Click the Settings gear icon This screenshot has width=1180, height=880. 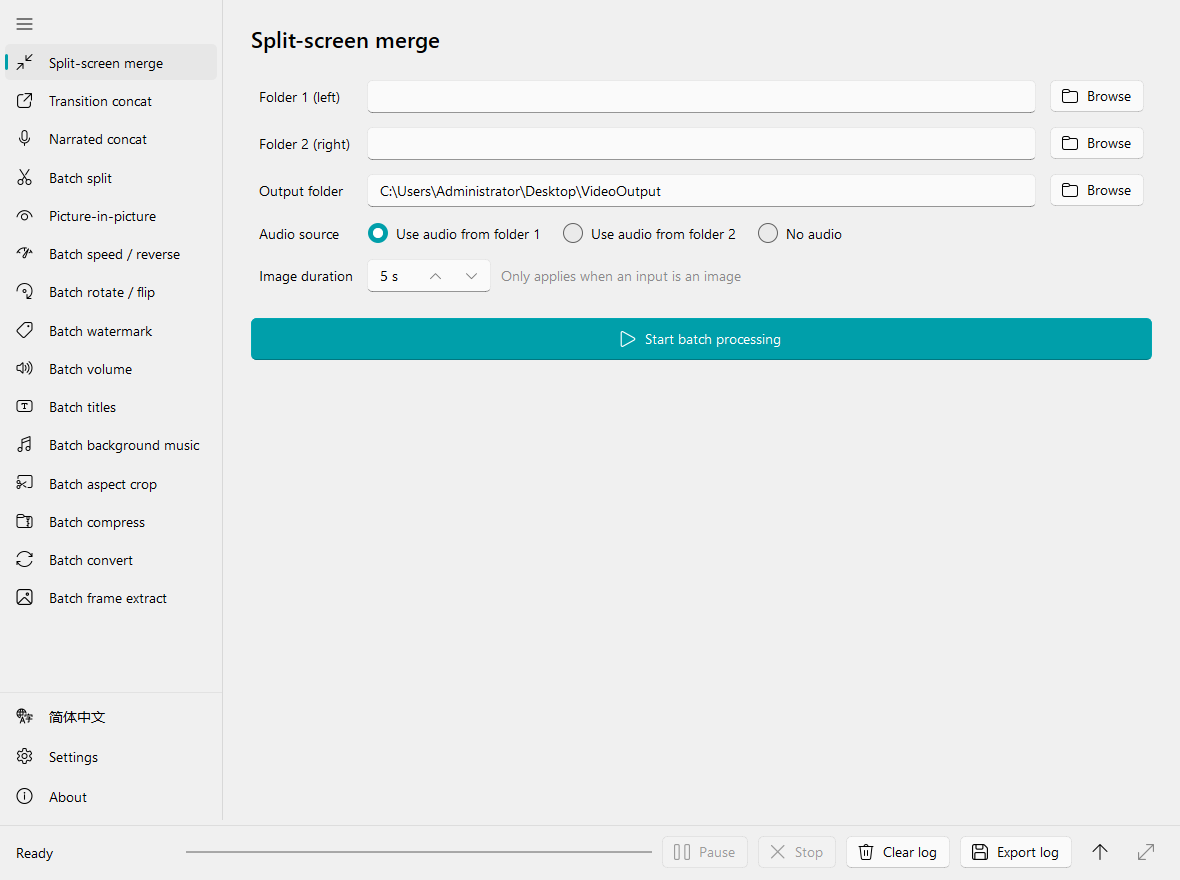click(x=25, y=757)
